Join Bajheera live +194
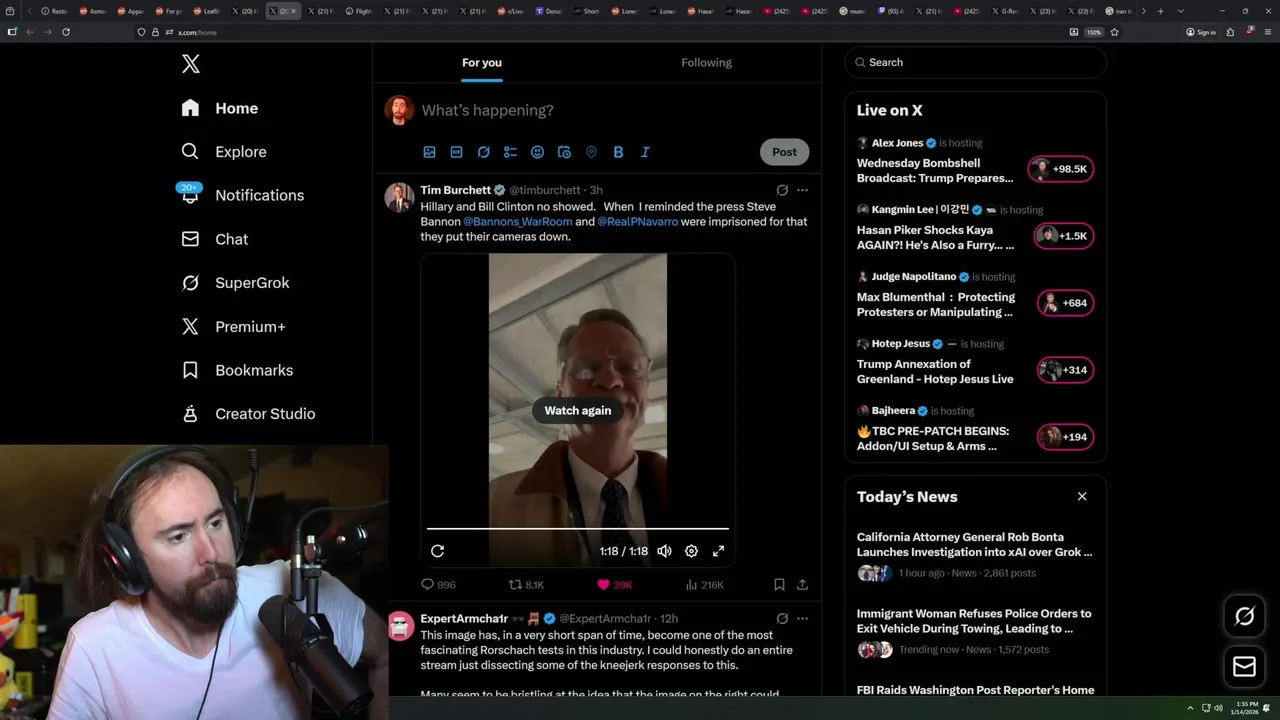Viewport: 1280px width, 720px height. pyautogui.click(x=1065, y=437)
